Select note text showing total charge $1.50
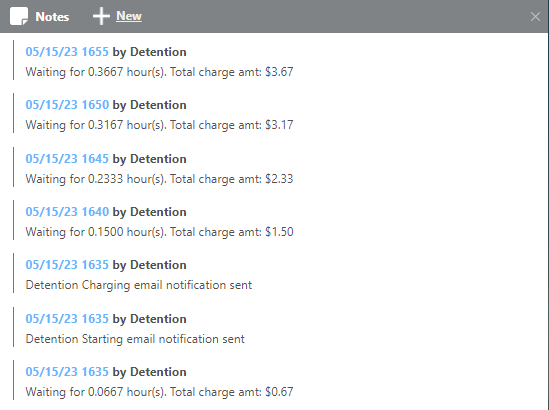The width and height of the screenshot is (549, 410). 159,232
